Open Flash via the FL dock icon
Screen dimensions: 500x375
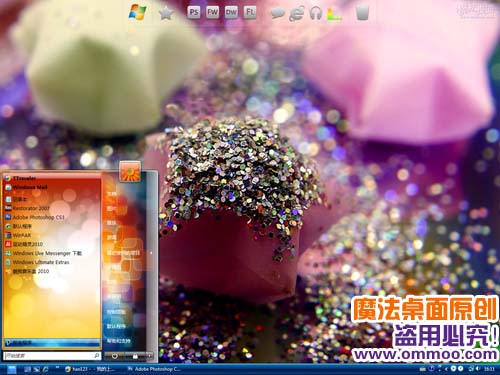(250, 13)
